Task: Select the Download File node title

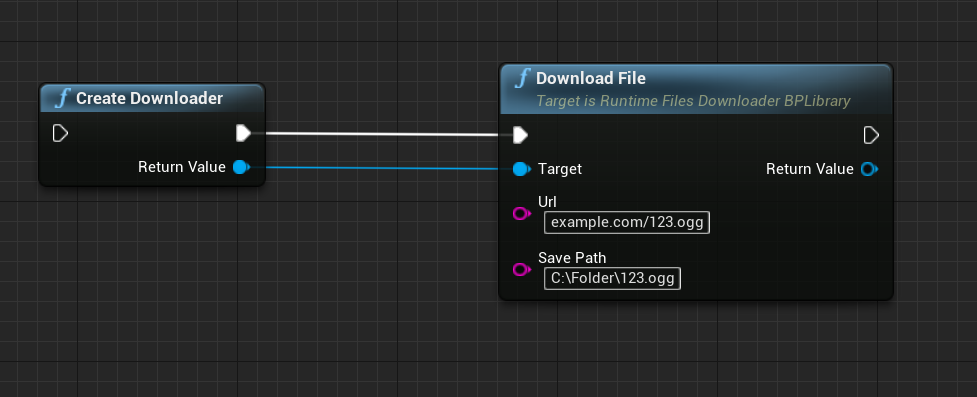Action: (x=591, y=79)
